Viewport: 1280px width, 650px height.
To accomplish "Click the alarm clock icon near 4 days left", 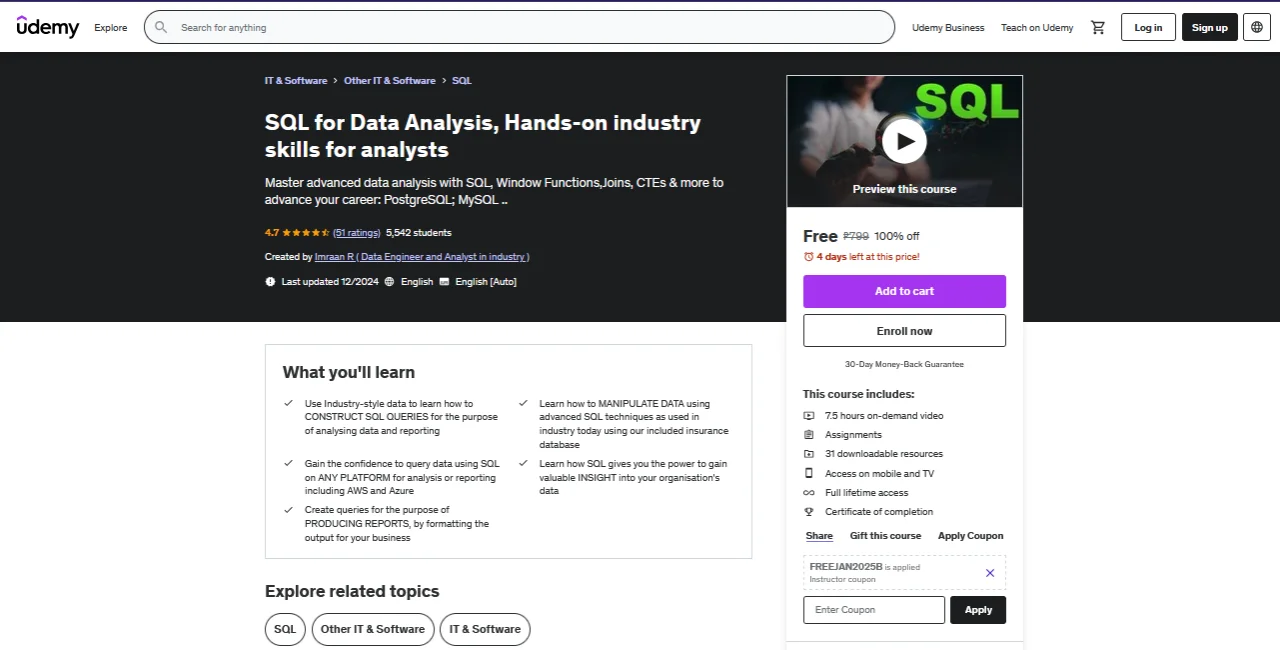I will pos(809,257).
